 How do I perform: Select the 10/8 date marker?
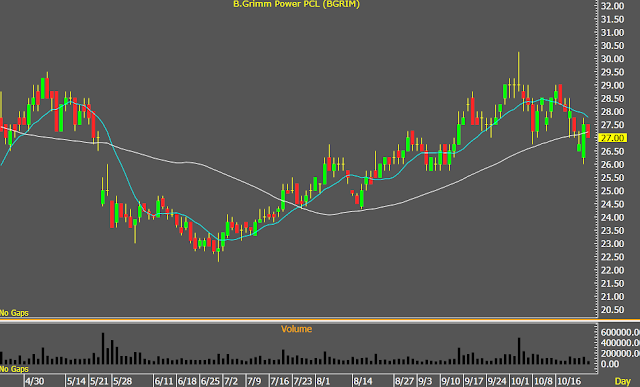click(543, 381)
